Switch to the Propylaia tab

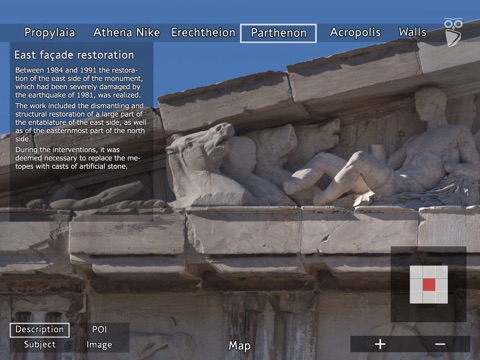click(49, 32)
